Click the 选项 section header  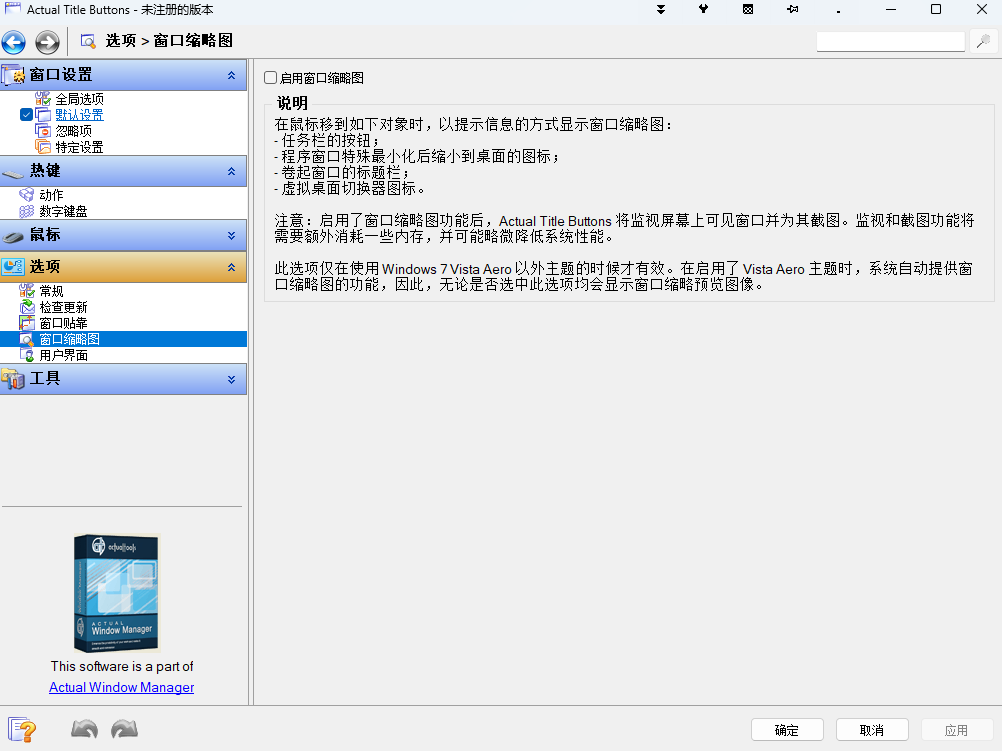coord(123,267)
